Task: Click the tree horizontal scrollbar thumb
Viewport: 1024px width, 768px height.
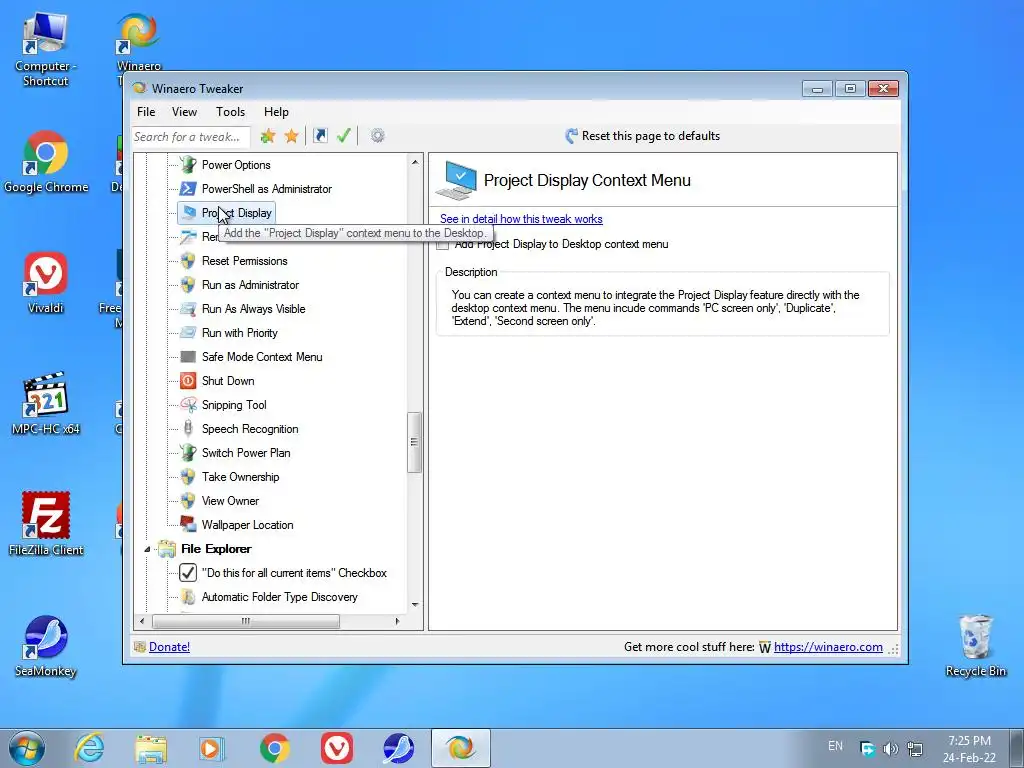Action: tap(246, 621)
